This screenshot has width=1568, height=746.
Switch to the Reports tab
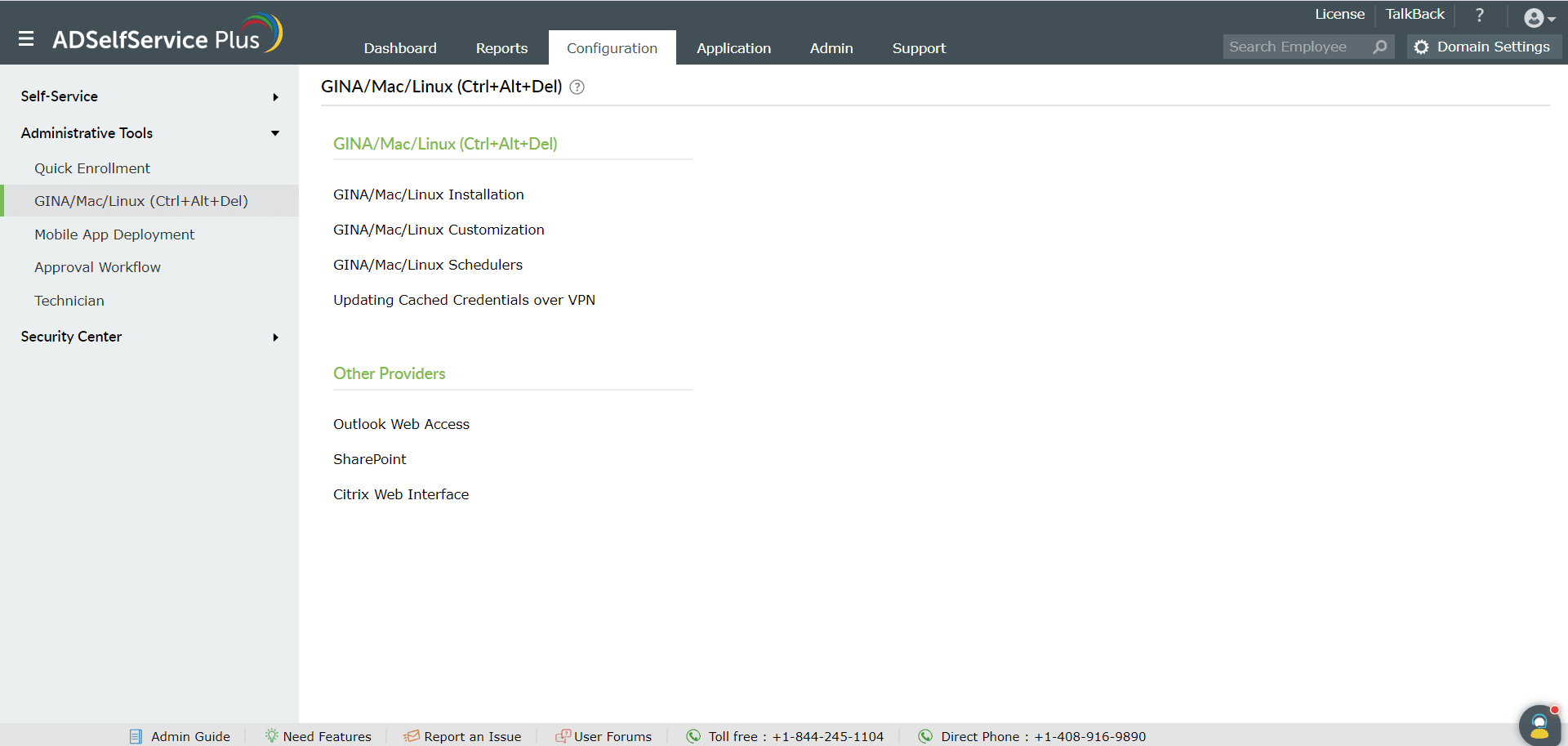501,48
